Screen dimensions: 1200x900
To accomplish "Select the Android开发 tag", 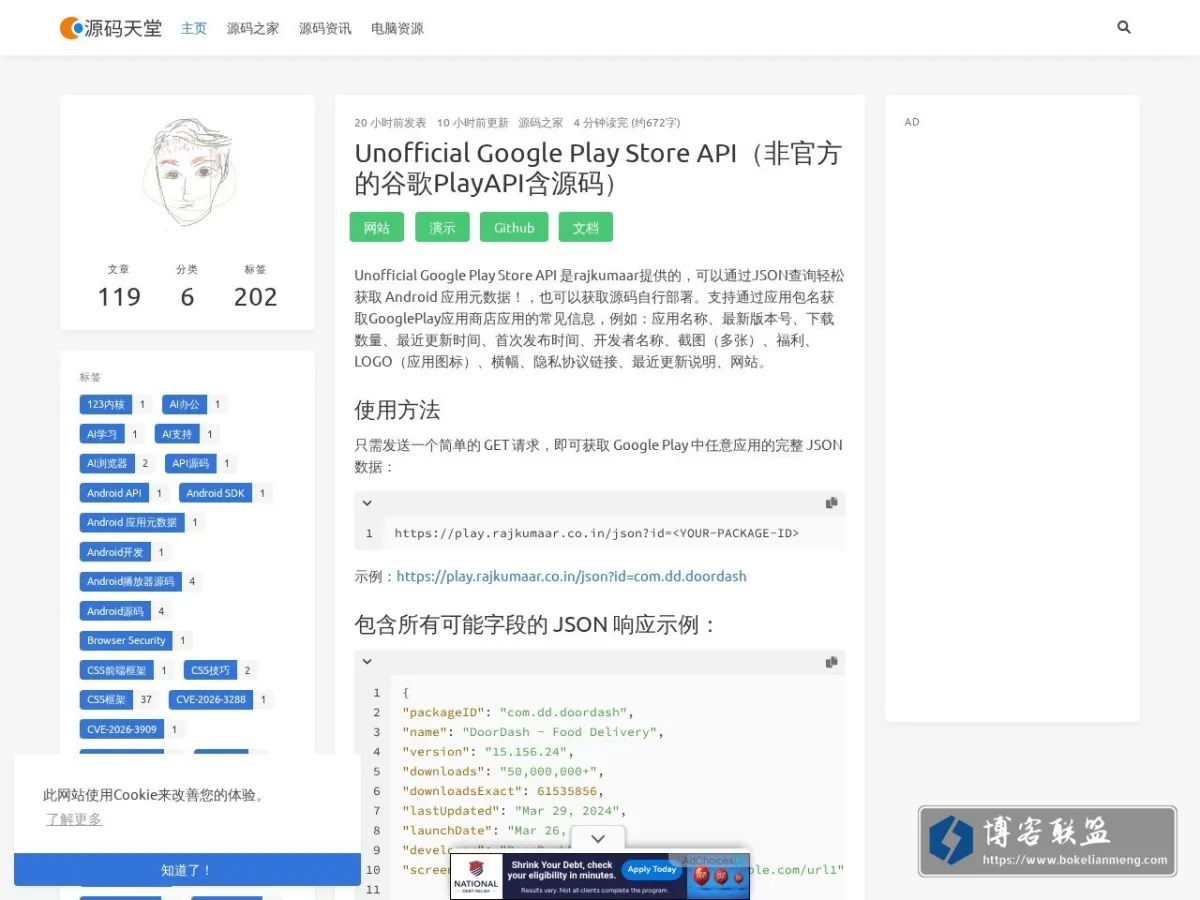I will pyautogui.click(x=115, y=552).
